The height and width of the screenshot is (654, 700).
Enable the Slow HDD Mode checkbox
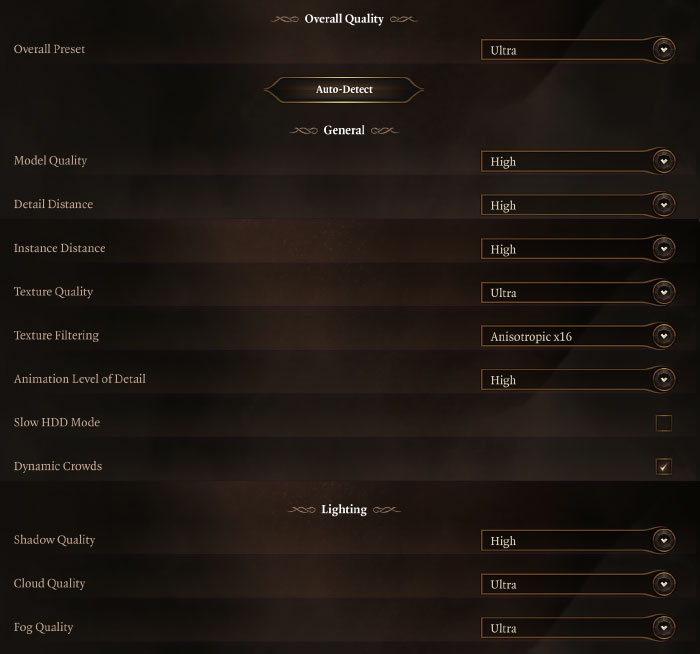[663, 423]
